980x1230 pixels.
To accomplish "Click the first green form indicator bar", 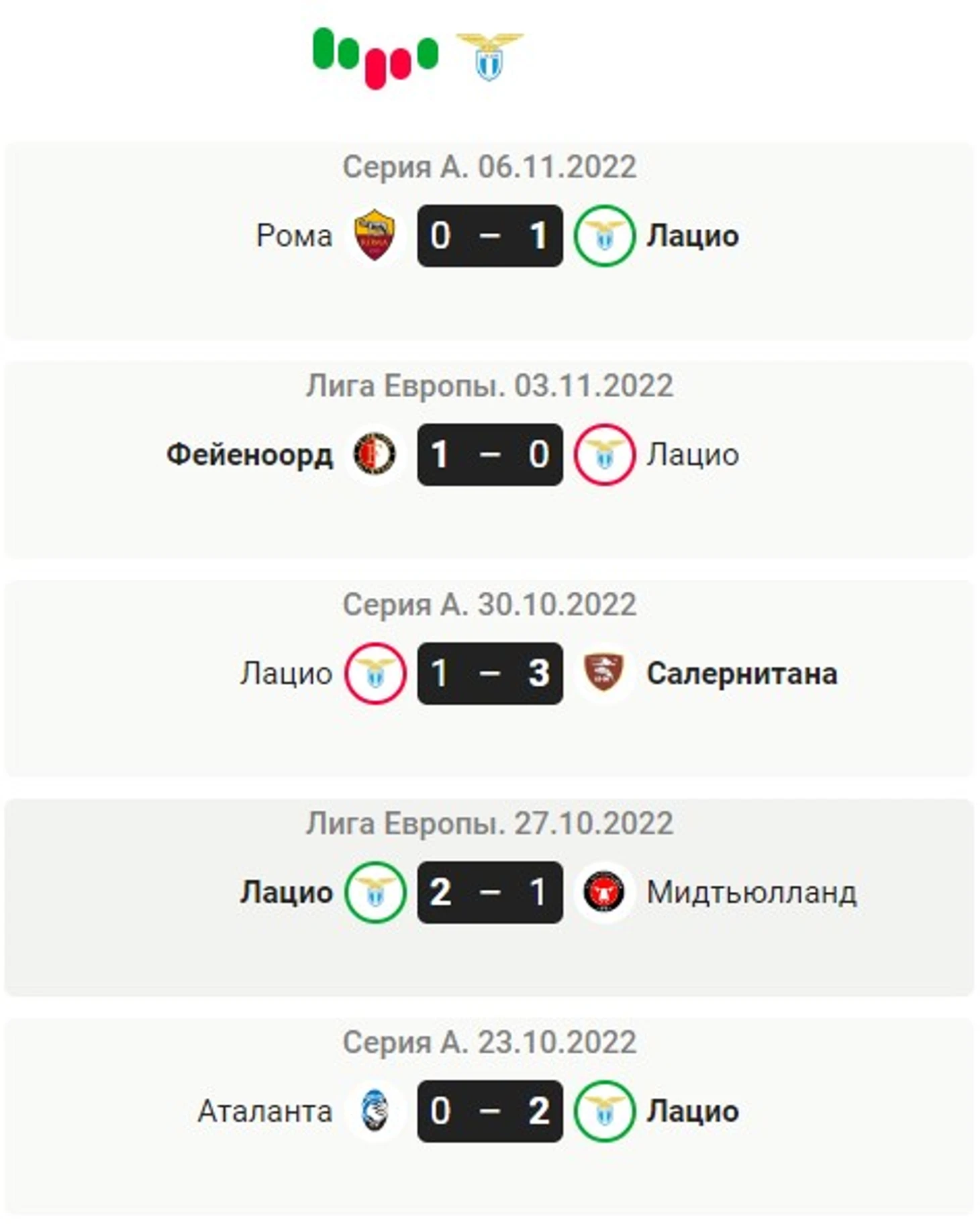I will point(323,48).
